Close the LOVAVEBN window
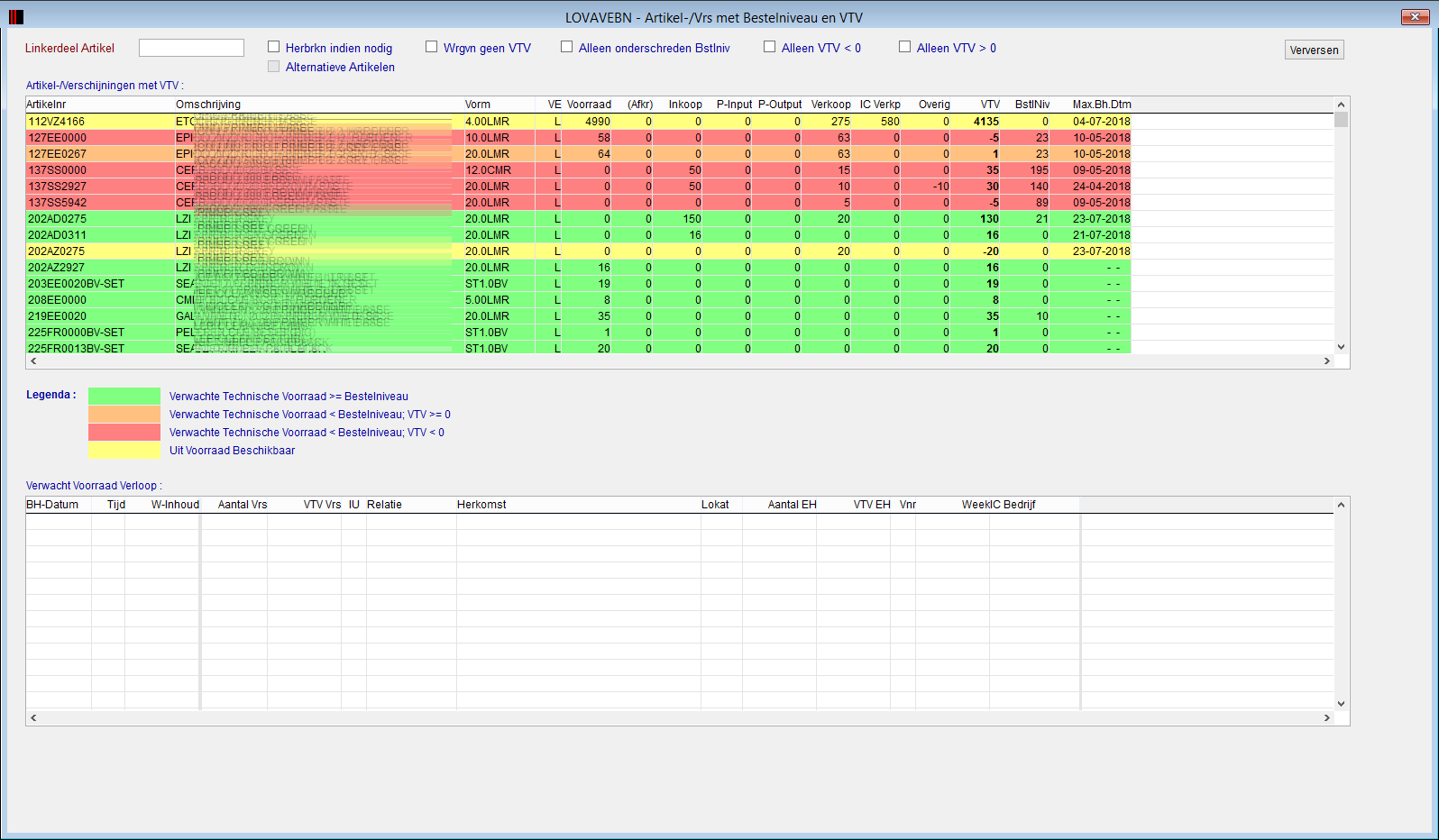 point(1415,16)
